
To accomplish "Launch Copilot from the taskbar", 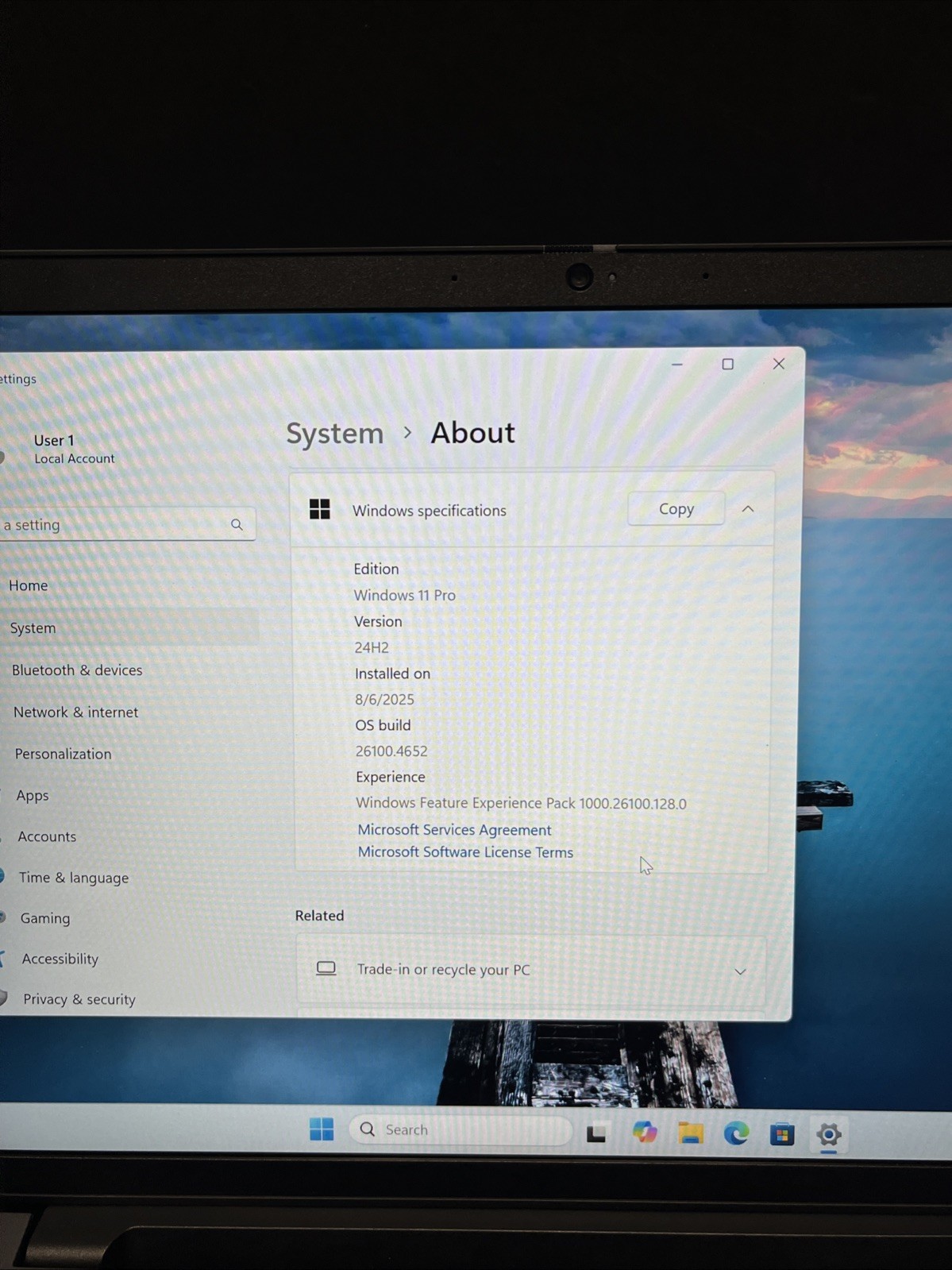I will point(644,1133).
